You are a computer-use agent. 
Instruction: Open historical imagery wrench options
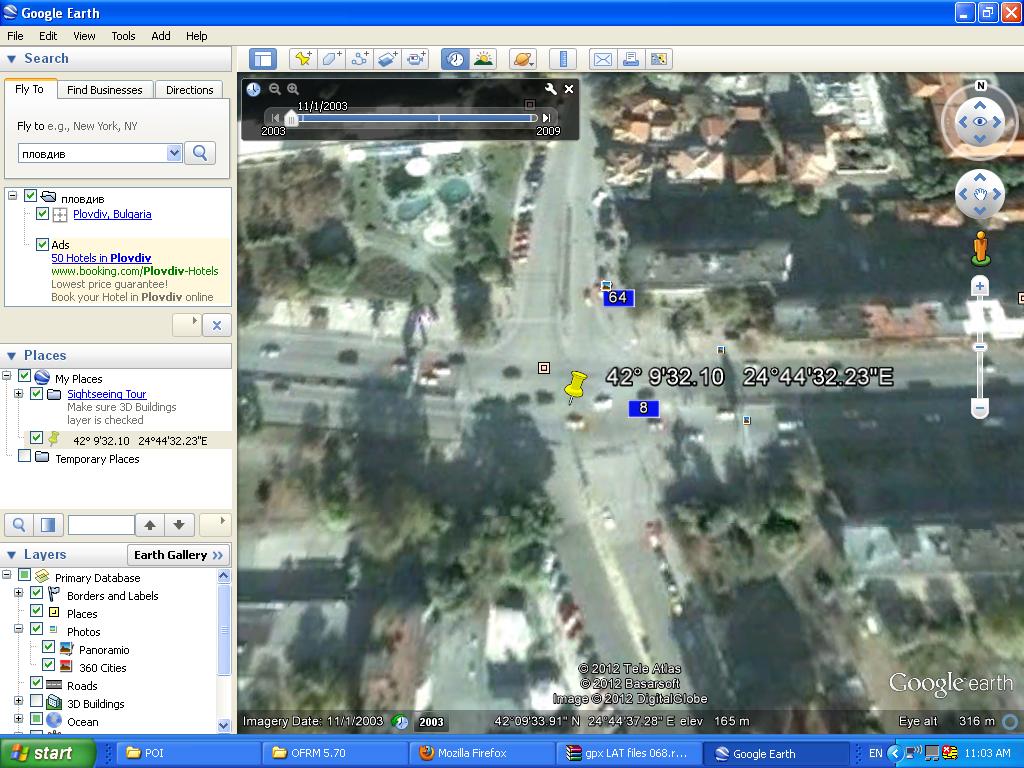pos(550,89)
